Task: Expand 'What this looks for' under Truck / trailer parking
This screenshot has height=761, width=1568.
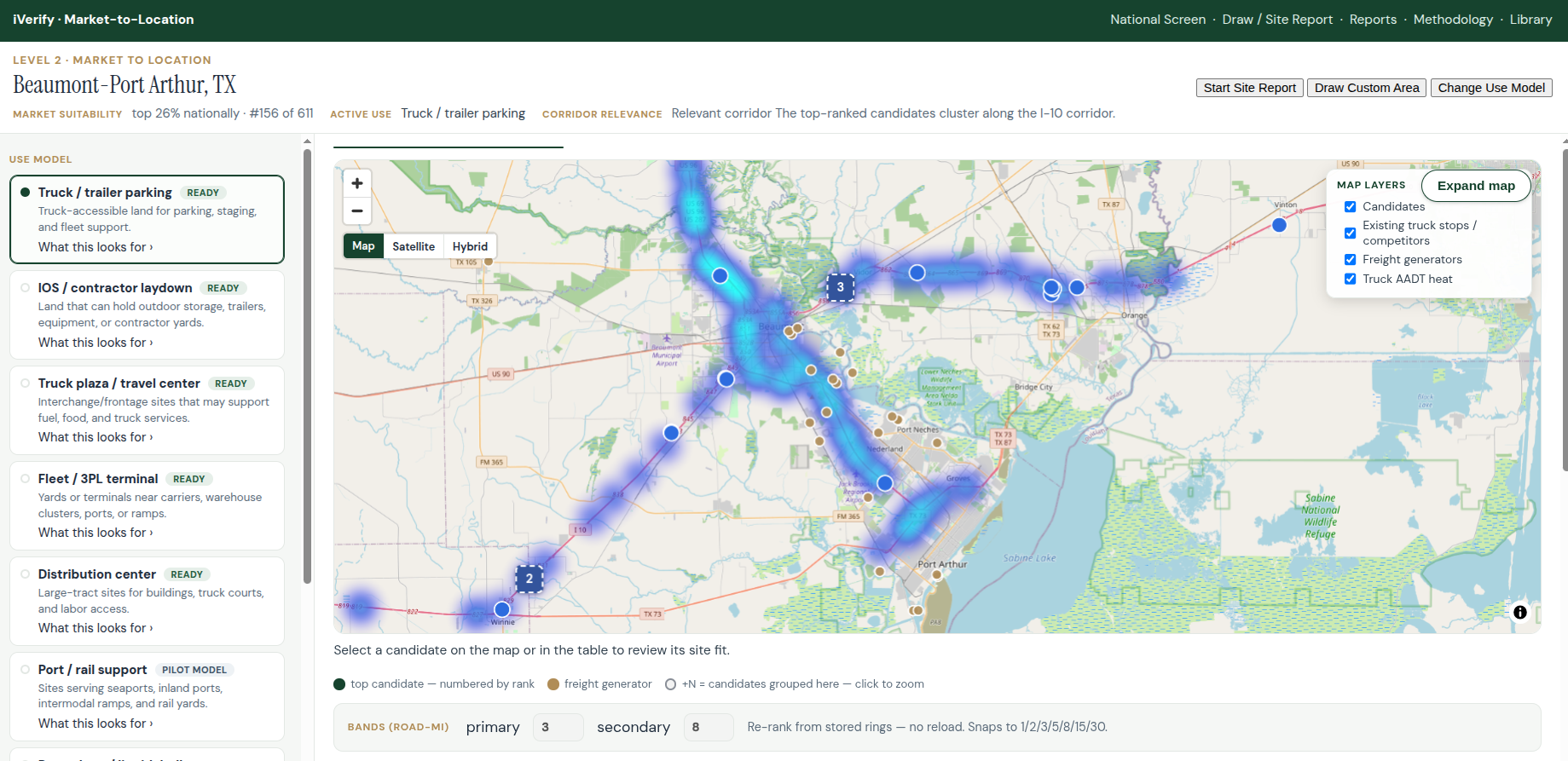Action: (95, 247)
